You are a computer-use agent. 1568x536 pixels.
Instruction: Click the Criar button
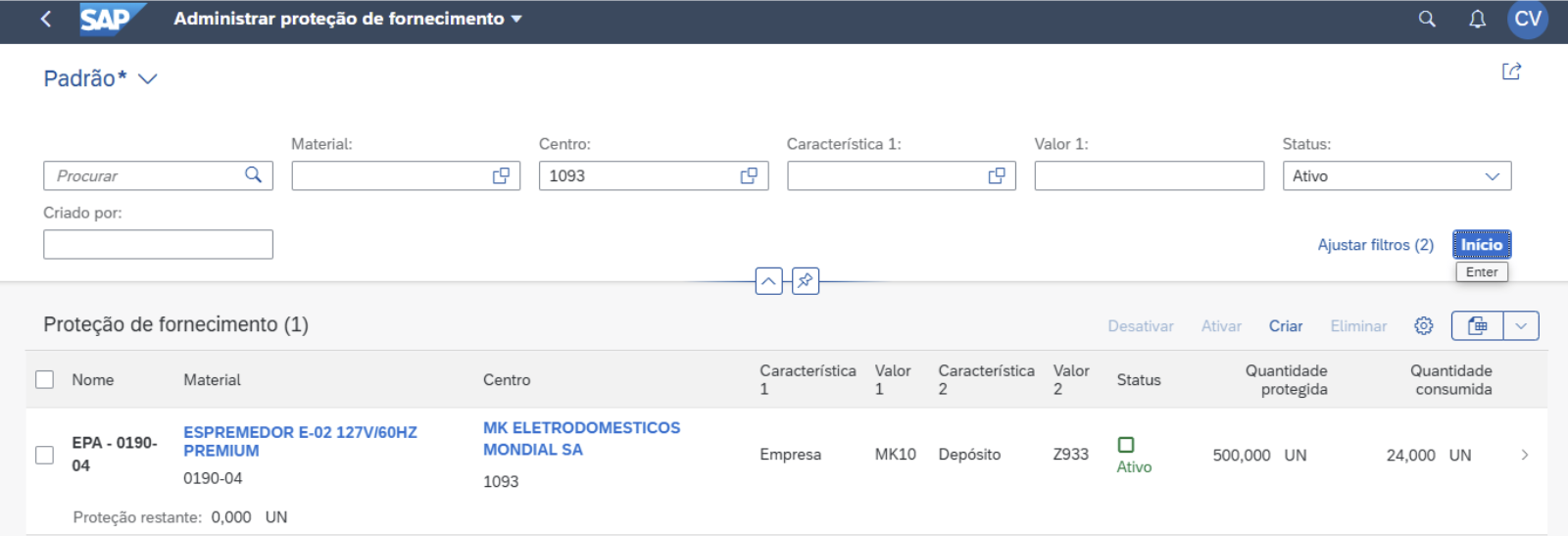(1285, 326)
